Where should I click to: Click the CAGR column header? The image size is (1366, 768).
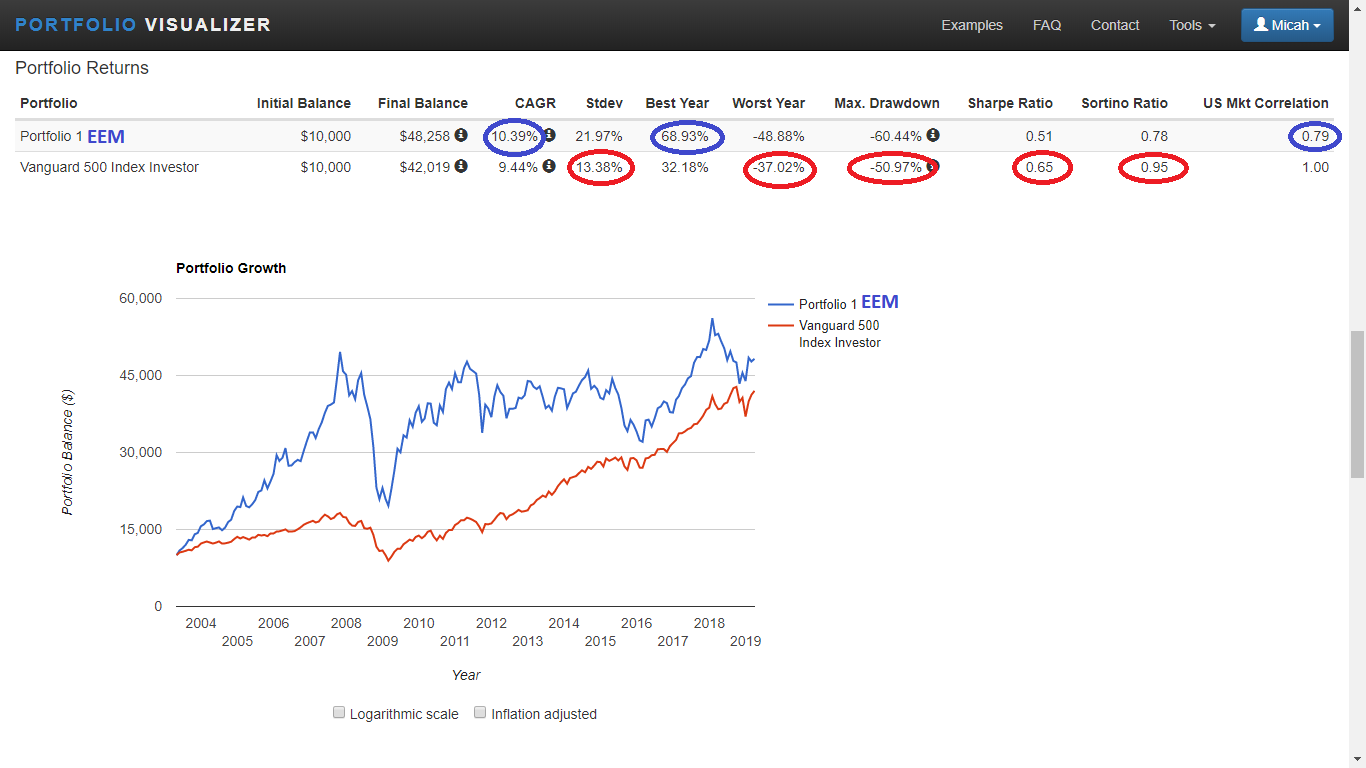[x=535, y=103]
